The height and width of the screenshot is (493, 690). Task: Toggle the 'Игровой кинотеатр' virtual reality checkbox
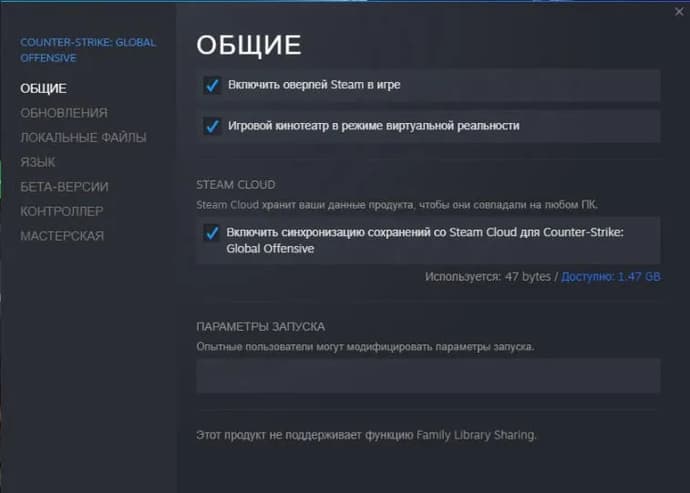212,126
